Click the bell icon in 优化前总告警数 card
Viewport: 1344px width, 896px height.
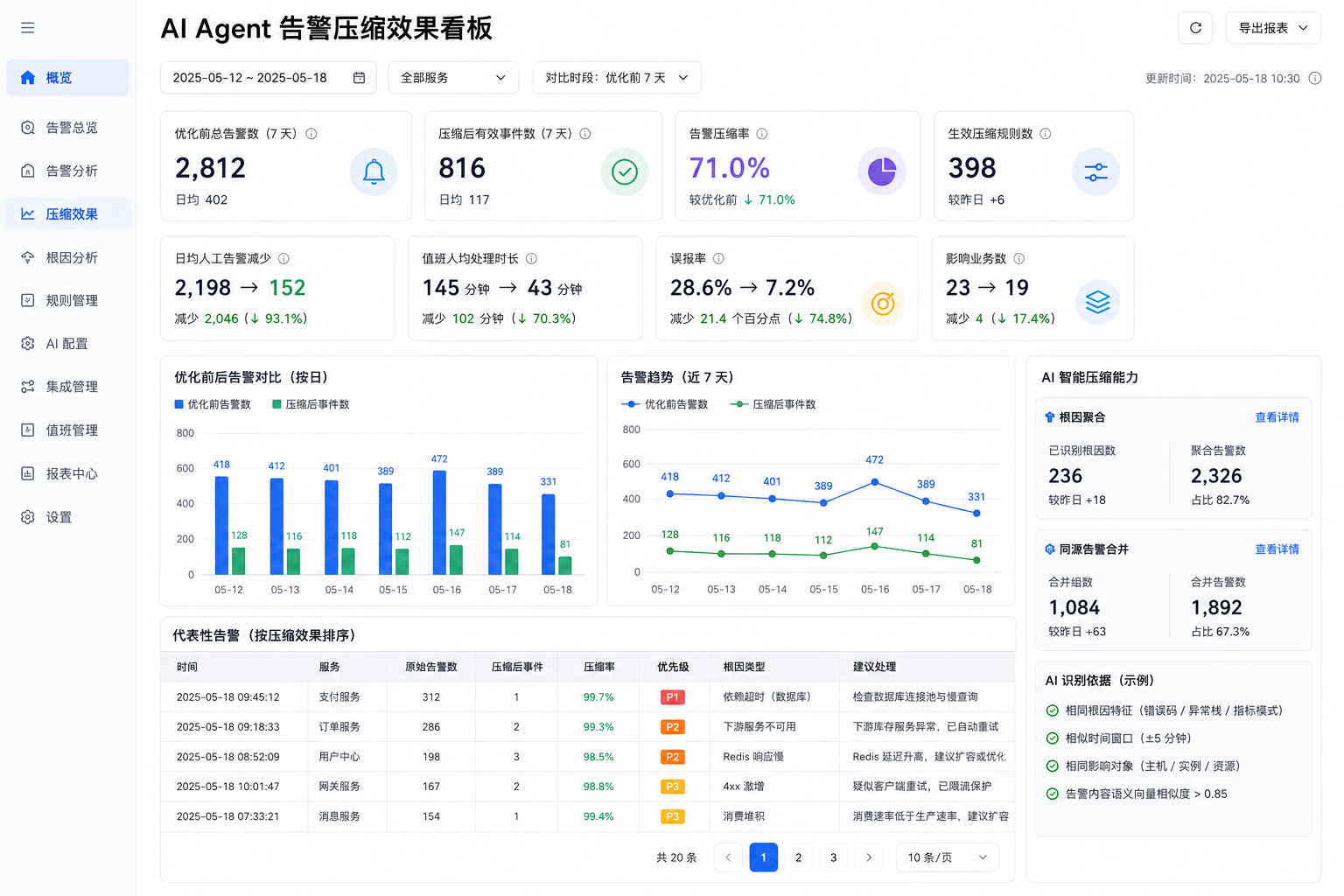(374, 171)
